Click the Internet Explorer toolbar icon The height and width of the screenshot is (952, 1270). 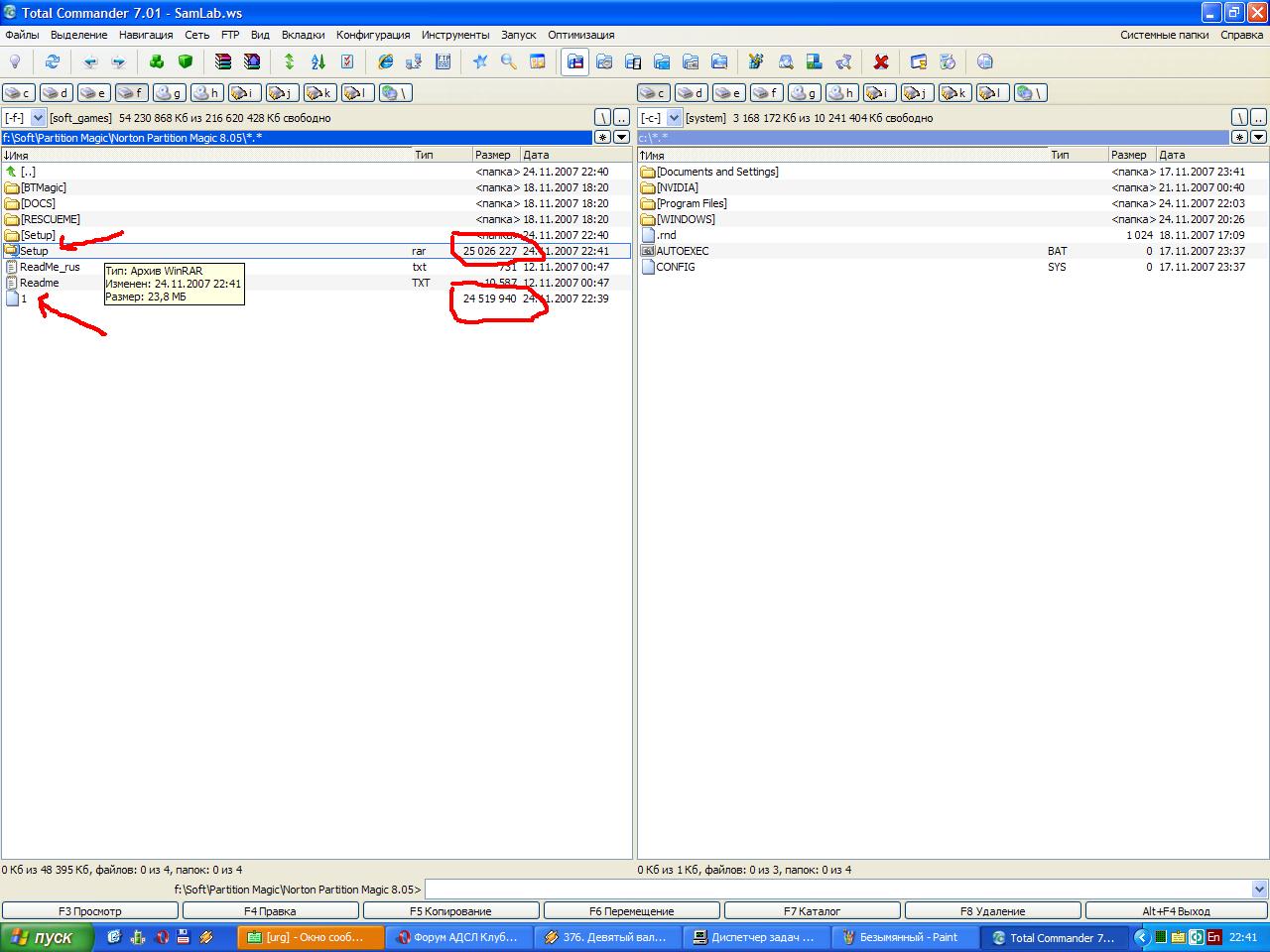(x=385, y=61)
